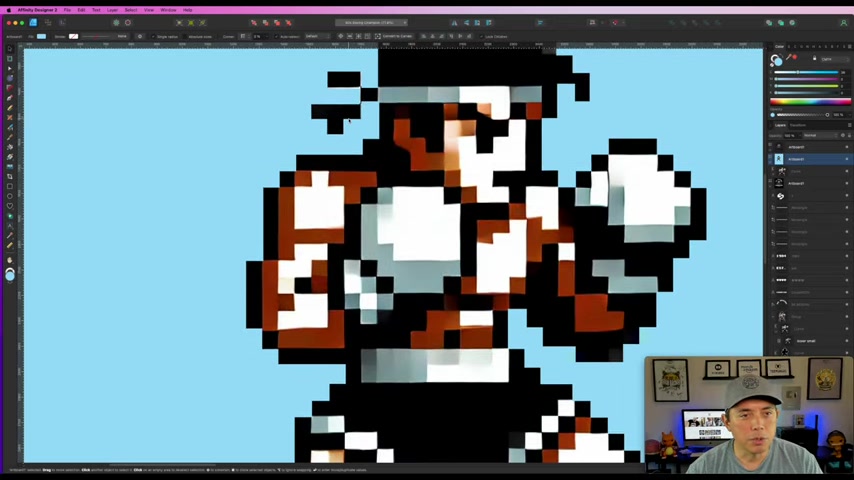The height and width of the screenshot is (480, 854).
Task: Open the Window menu
Action: click(168, 10)
